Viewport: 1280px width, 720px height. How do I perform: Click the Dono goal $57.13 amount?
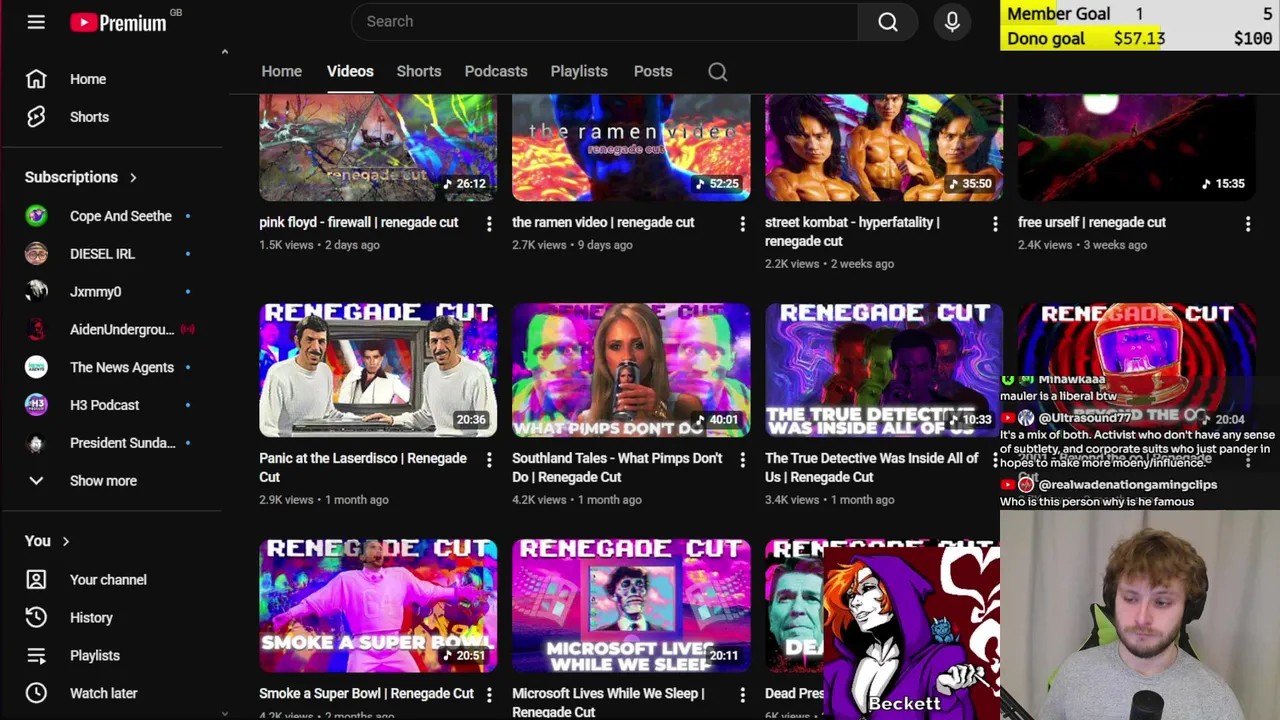pos(1139,39)
